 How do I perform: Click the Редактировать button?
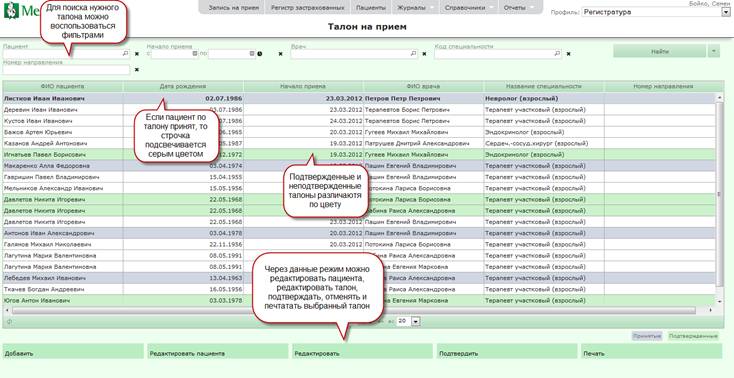tap(362, 351)
